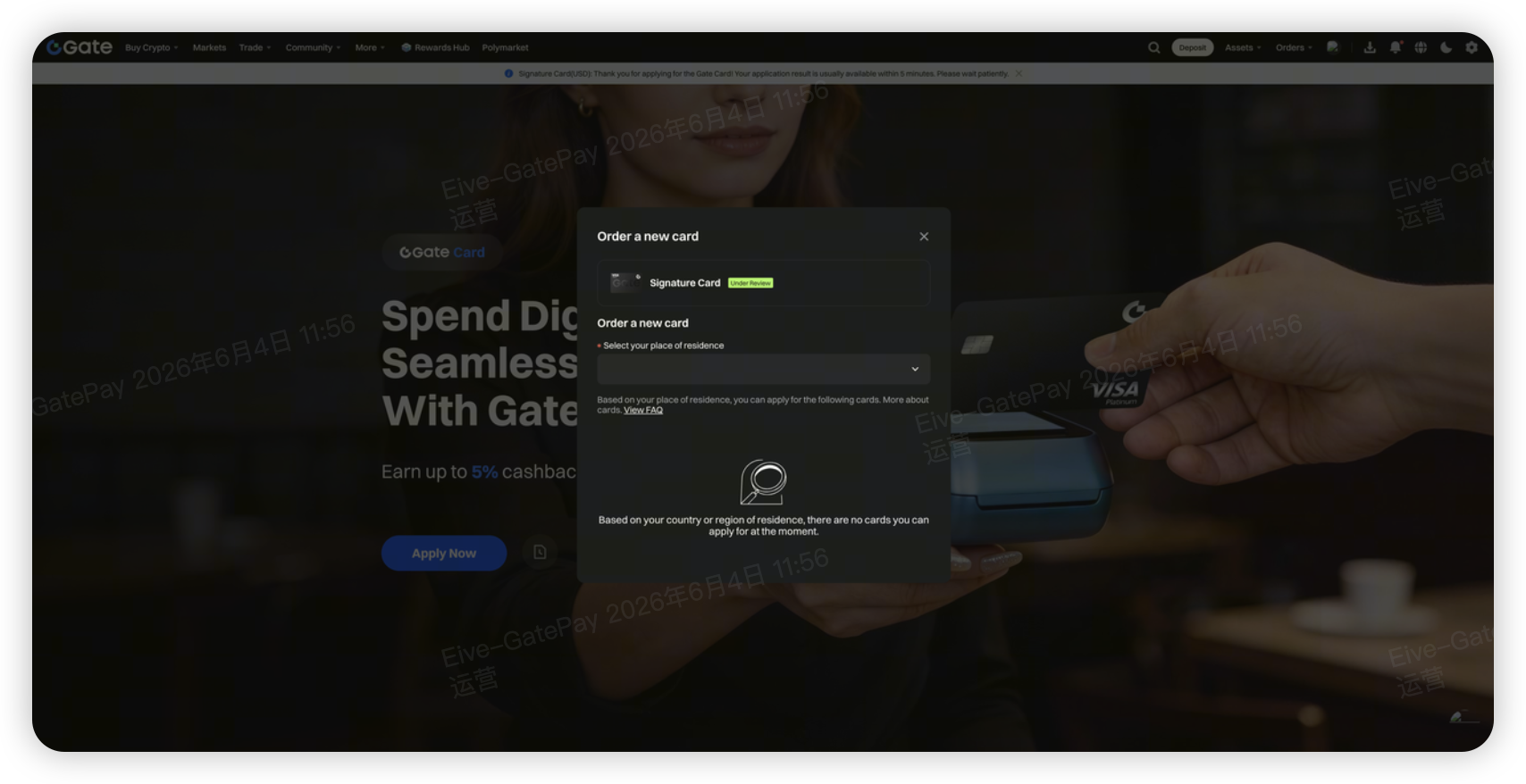Click the globe language icon
1526x784 pixels.
coord(1421,47)
